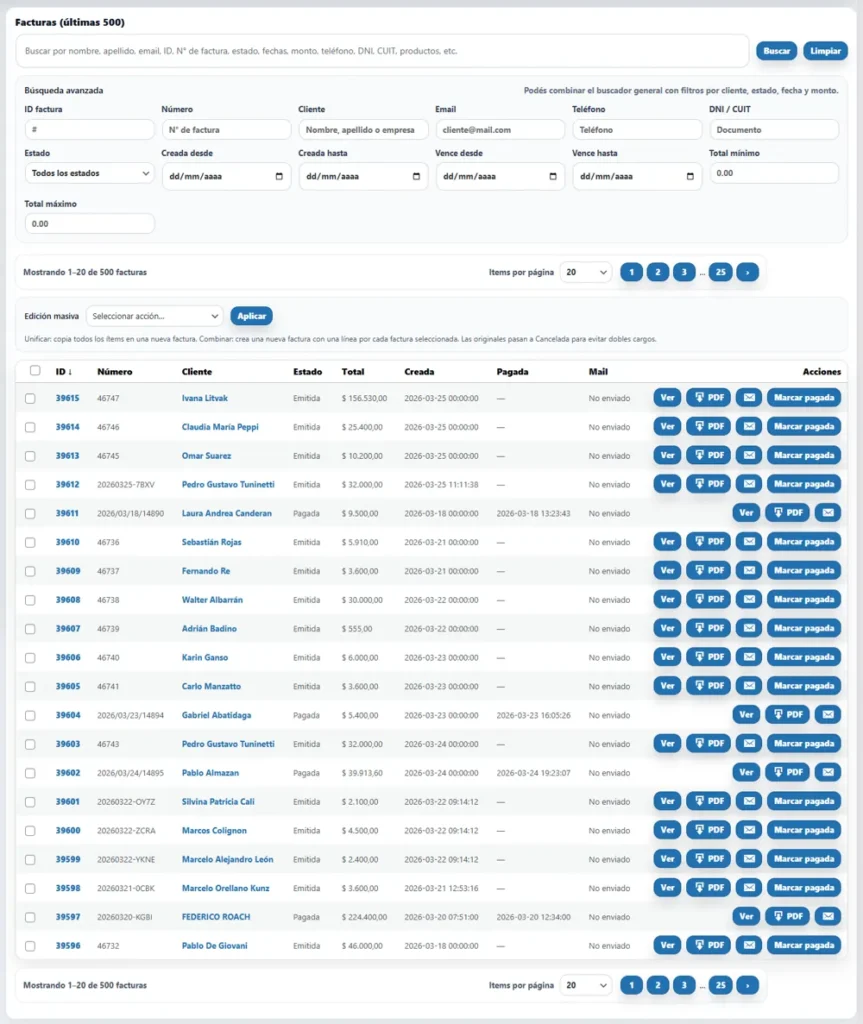Click the envelope icon for invoice 39597
This screenshot has height=1024, width=863.
(827, 916)
